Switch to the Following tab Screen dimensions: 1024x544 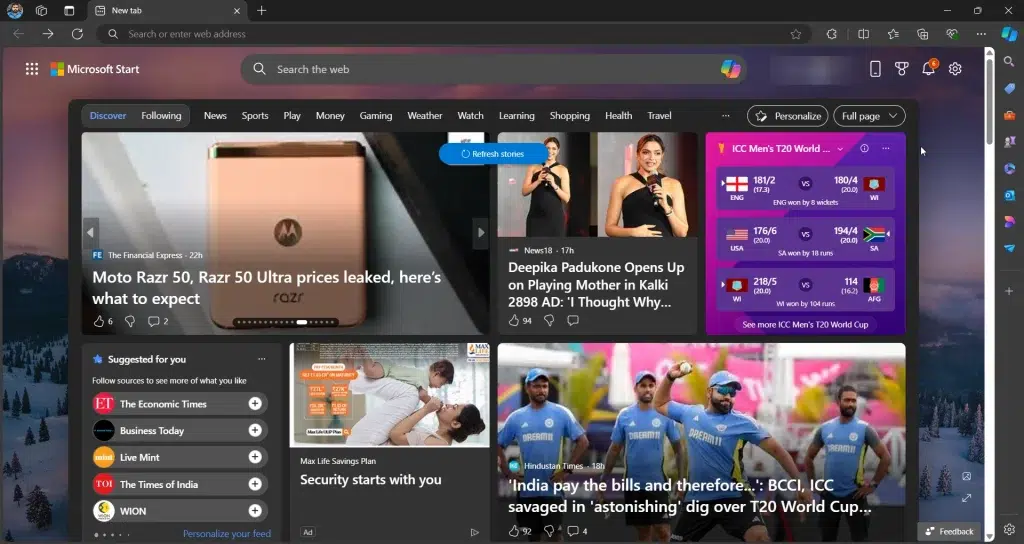(x=161, y=116)
